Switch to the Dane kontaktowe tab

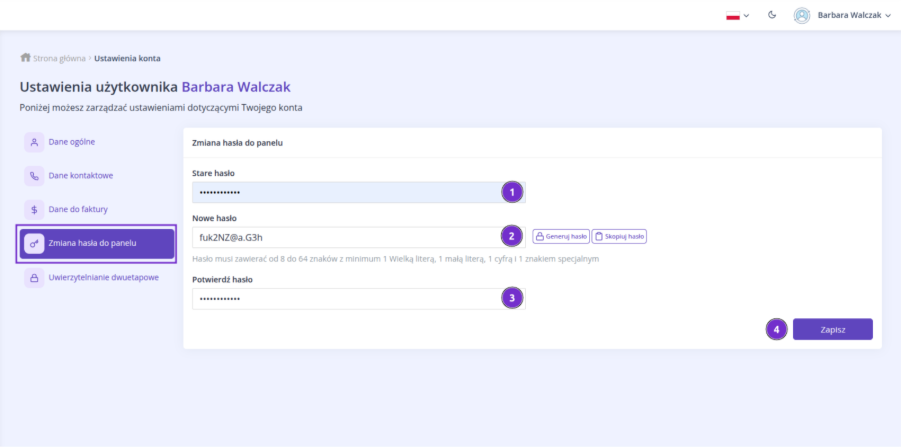(x=80, y=175)
